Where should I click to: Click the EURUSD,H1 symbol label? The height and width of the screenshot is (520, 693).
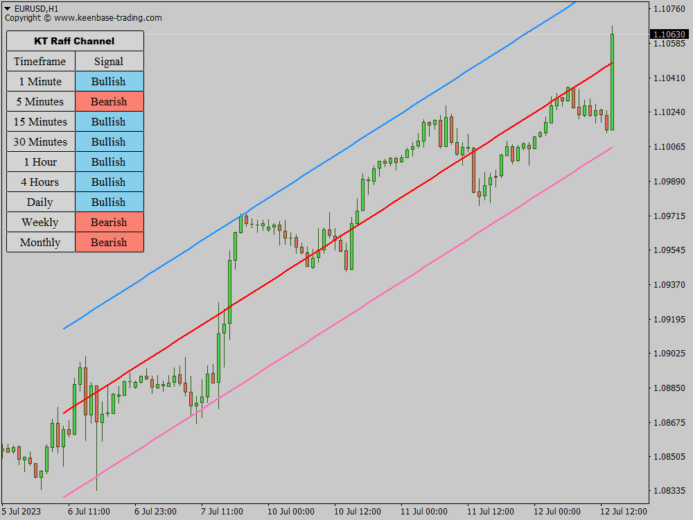(36, 8)
